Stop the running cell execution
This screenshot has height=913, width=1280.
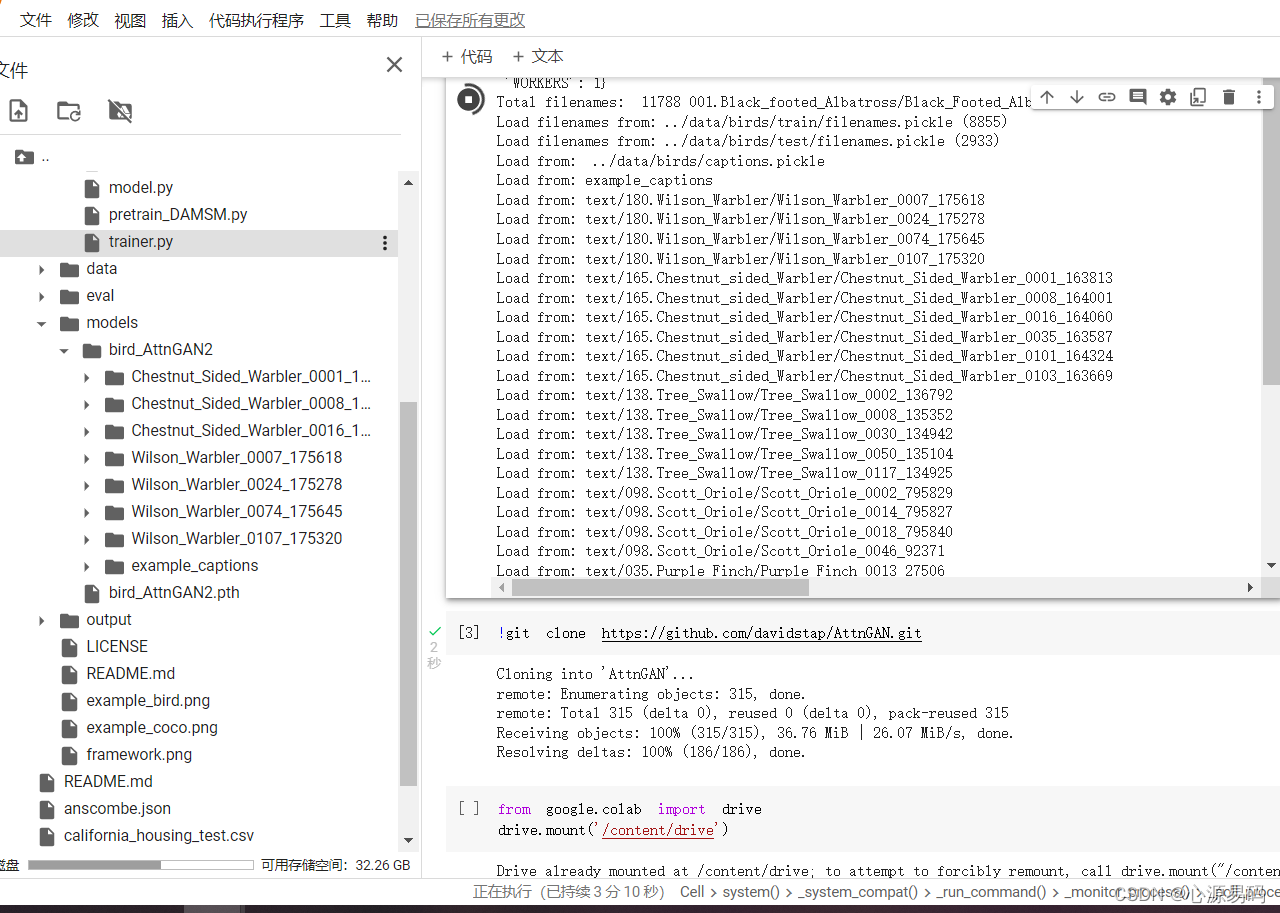click(x=469, y=99)
